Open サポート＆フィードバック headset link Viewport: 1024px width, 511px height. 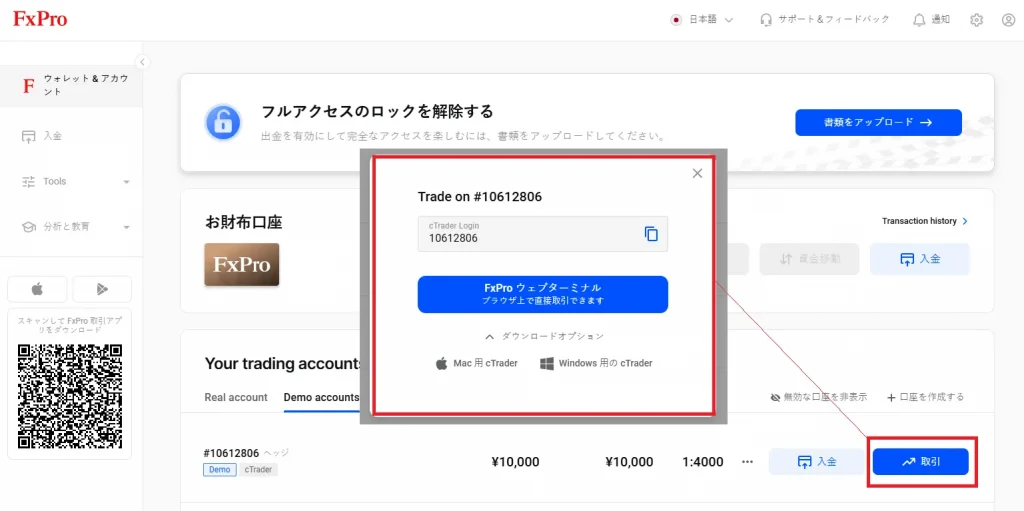tap(825, 20)
